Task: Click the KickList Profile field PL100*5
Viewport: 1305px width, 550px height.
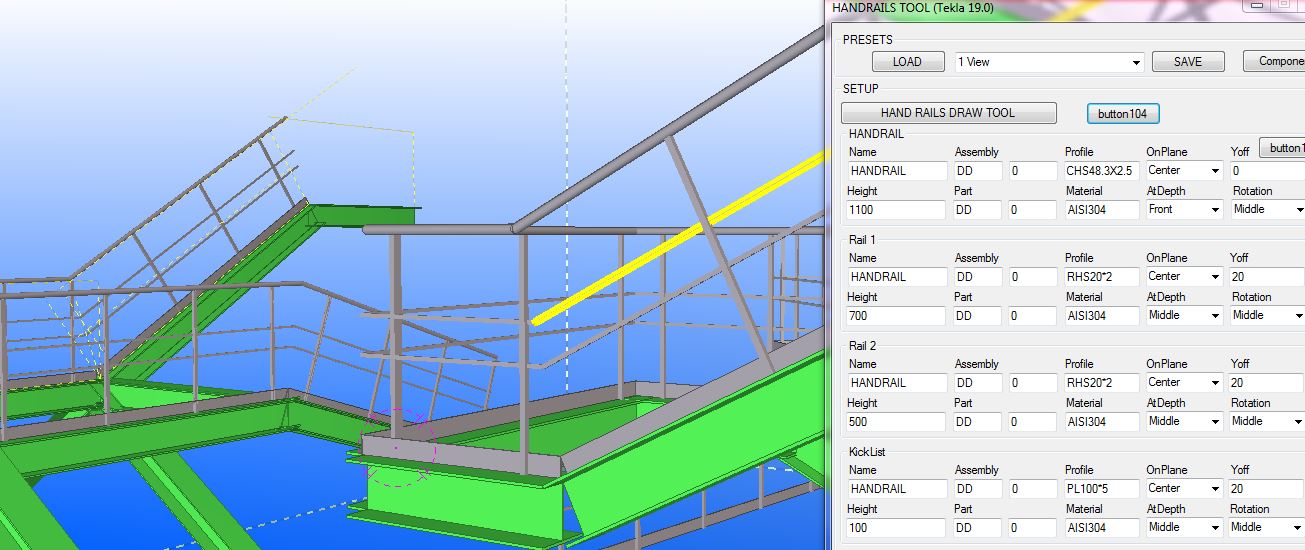Action: [x=1101, y=489]
